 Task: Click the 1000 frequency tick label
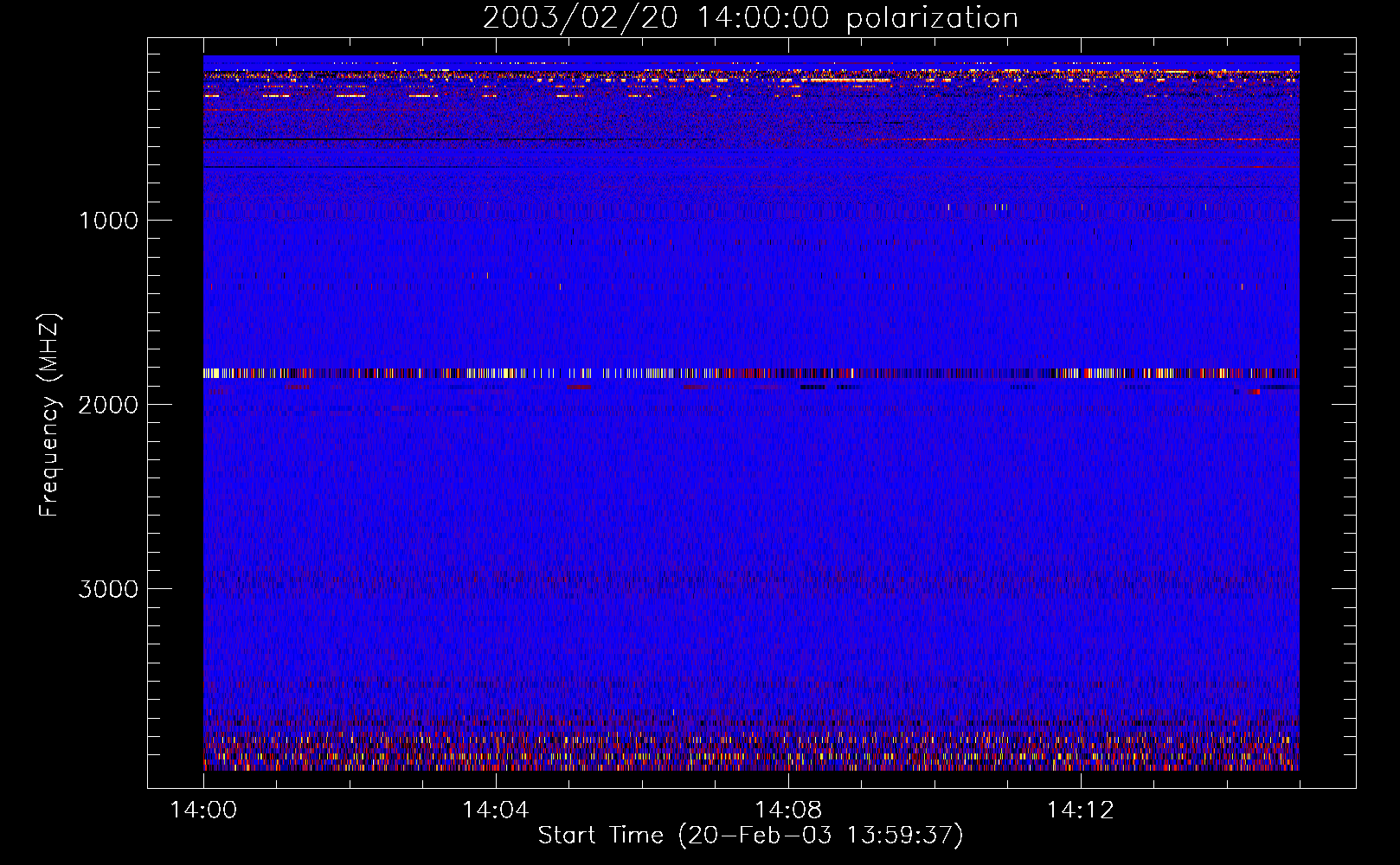108,221
